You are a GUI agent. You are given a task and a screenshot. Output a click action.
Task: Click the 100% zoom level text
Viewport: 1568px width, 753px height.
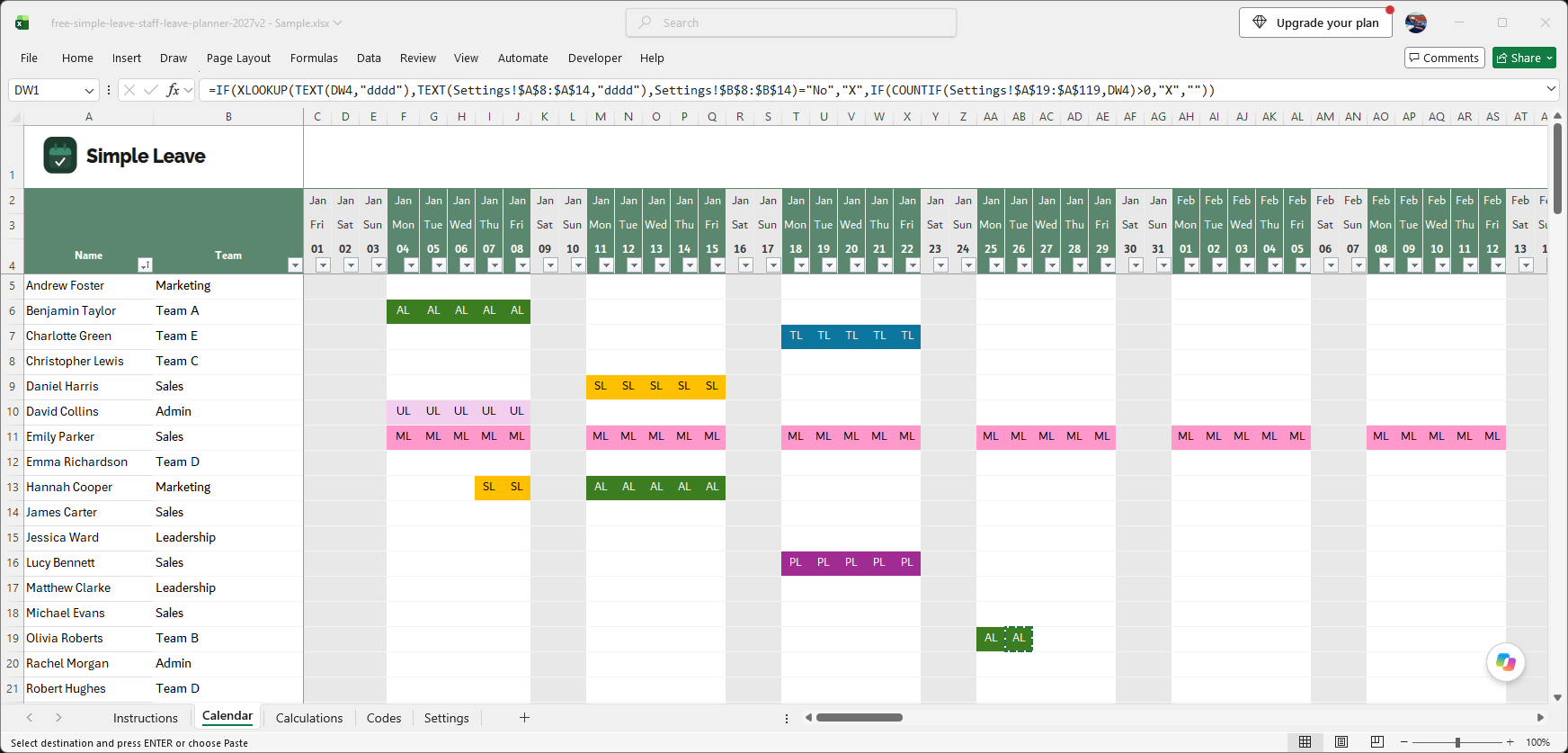[1537, 742]
